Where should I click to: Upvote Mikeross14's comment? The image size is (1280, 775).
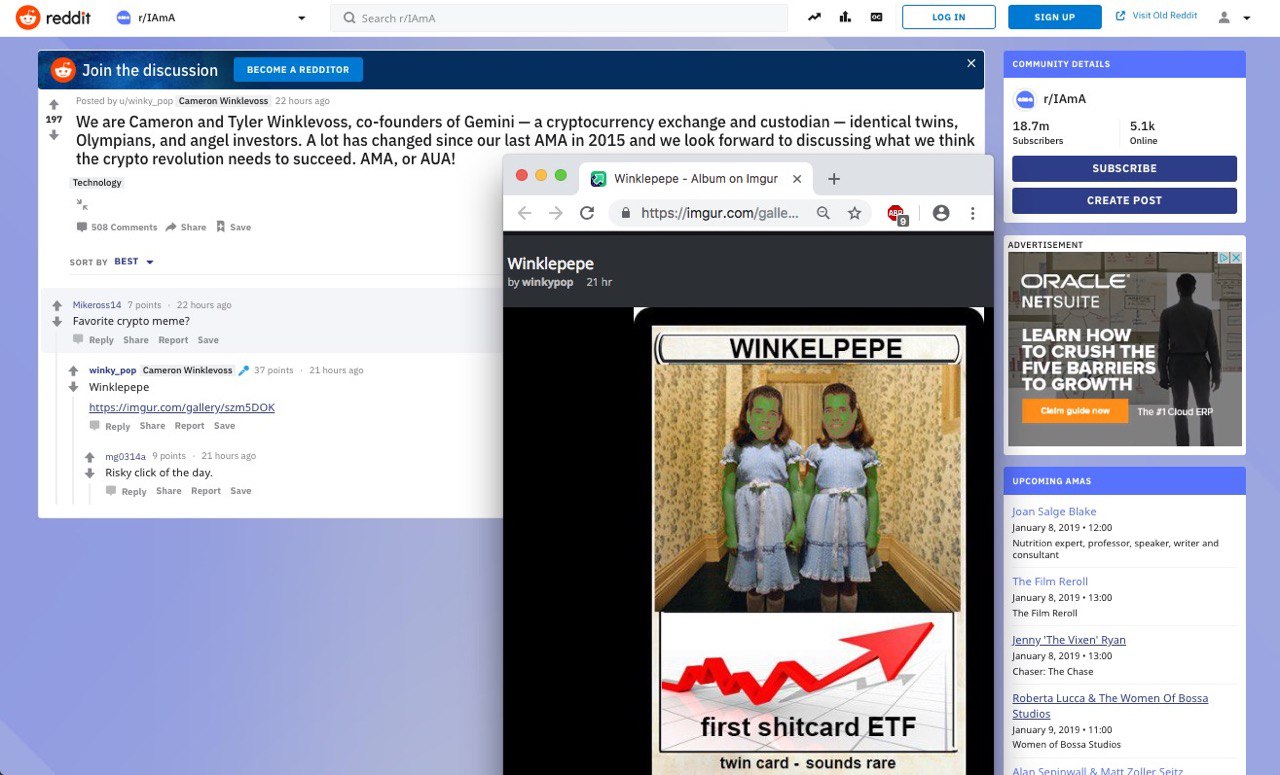(57, 305)
